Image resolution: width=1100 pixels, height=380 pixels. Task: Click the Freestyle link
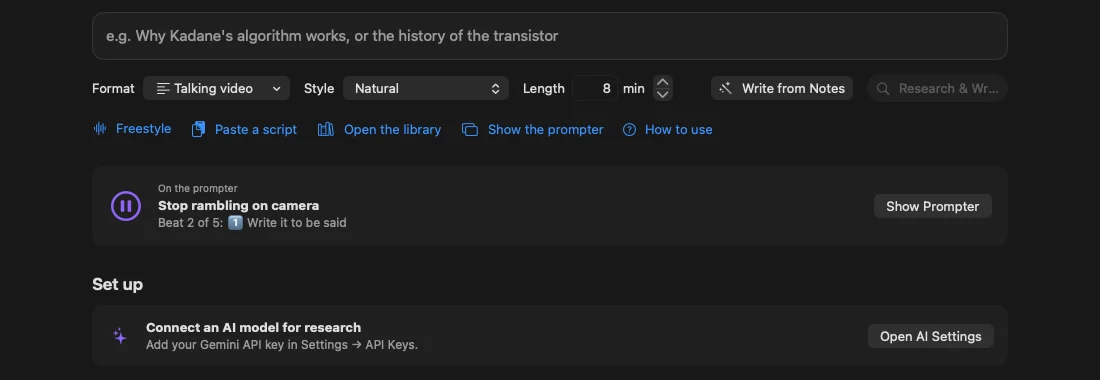[143, 129]
